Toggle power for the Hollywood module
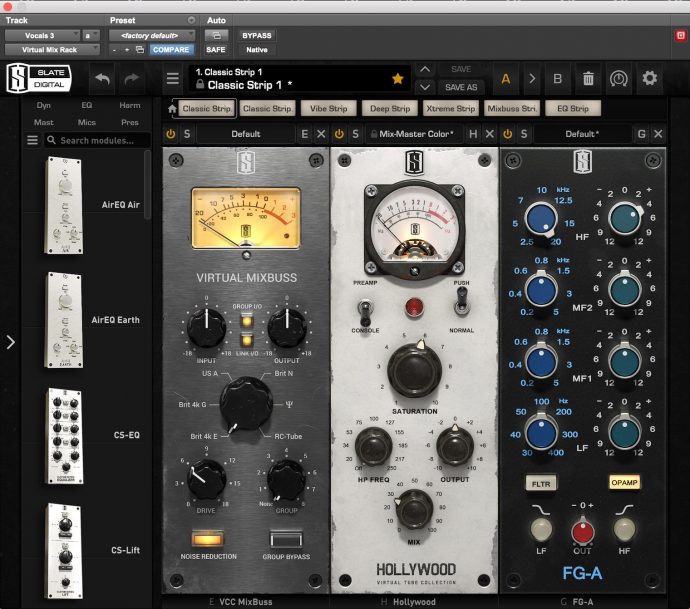 pyautogui.click(x=339, y=134)
